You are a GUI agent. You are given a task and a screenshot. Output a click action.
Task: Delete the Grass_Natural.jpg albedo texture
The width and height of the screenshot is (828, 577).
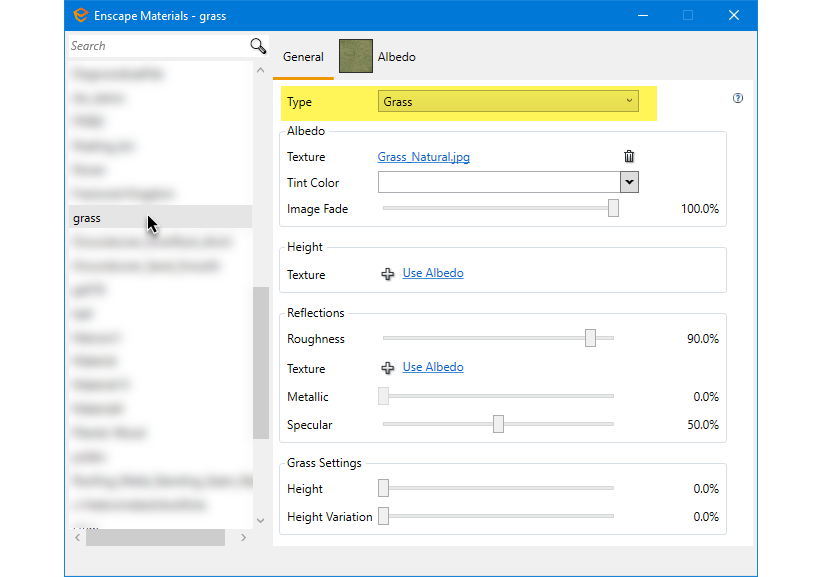(629, 156)
